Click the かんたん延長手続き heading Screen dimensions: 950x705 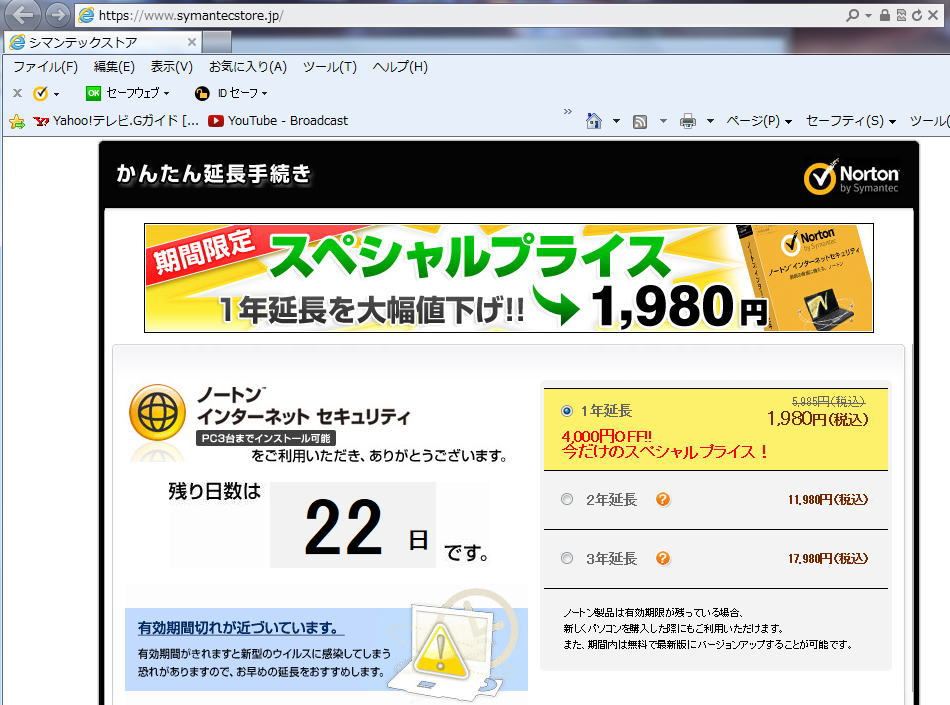point(213,174)
